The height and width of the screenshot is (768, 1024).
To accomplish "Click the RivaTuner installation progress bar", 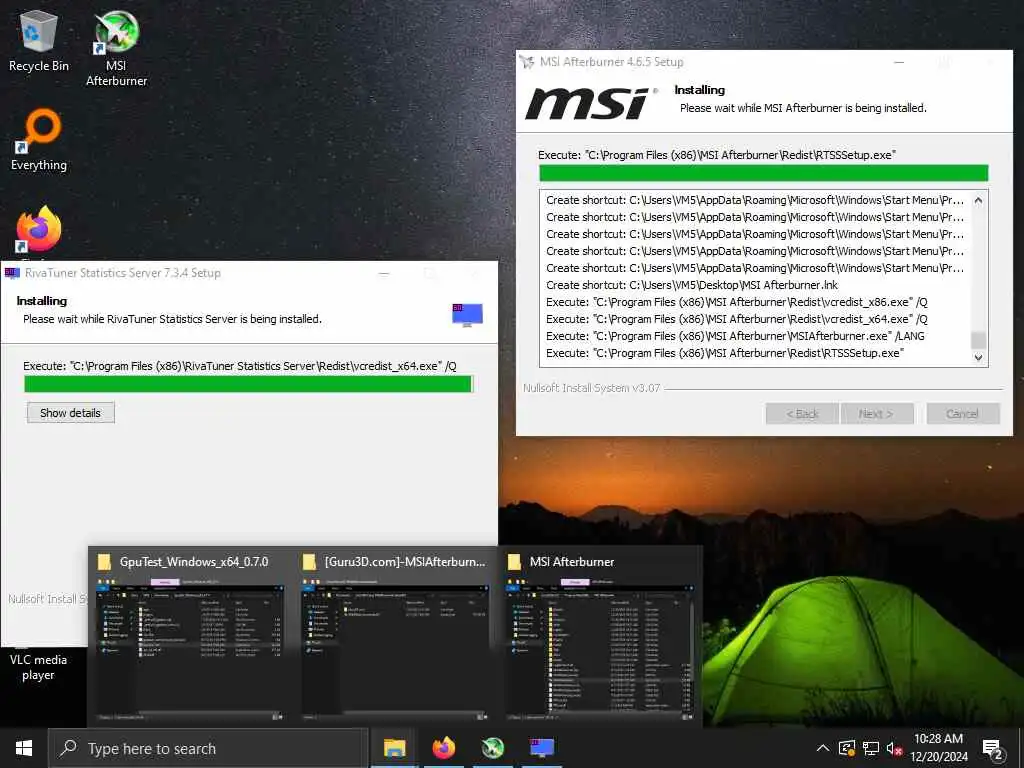I will tap(248, 384).
